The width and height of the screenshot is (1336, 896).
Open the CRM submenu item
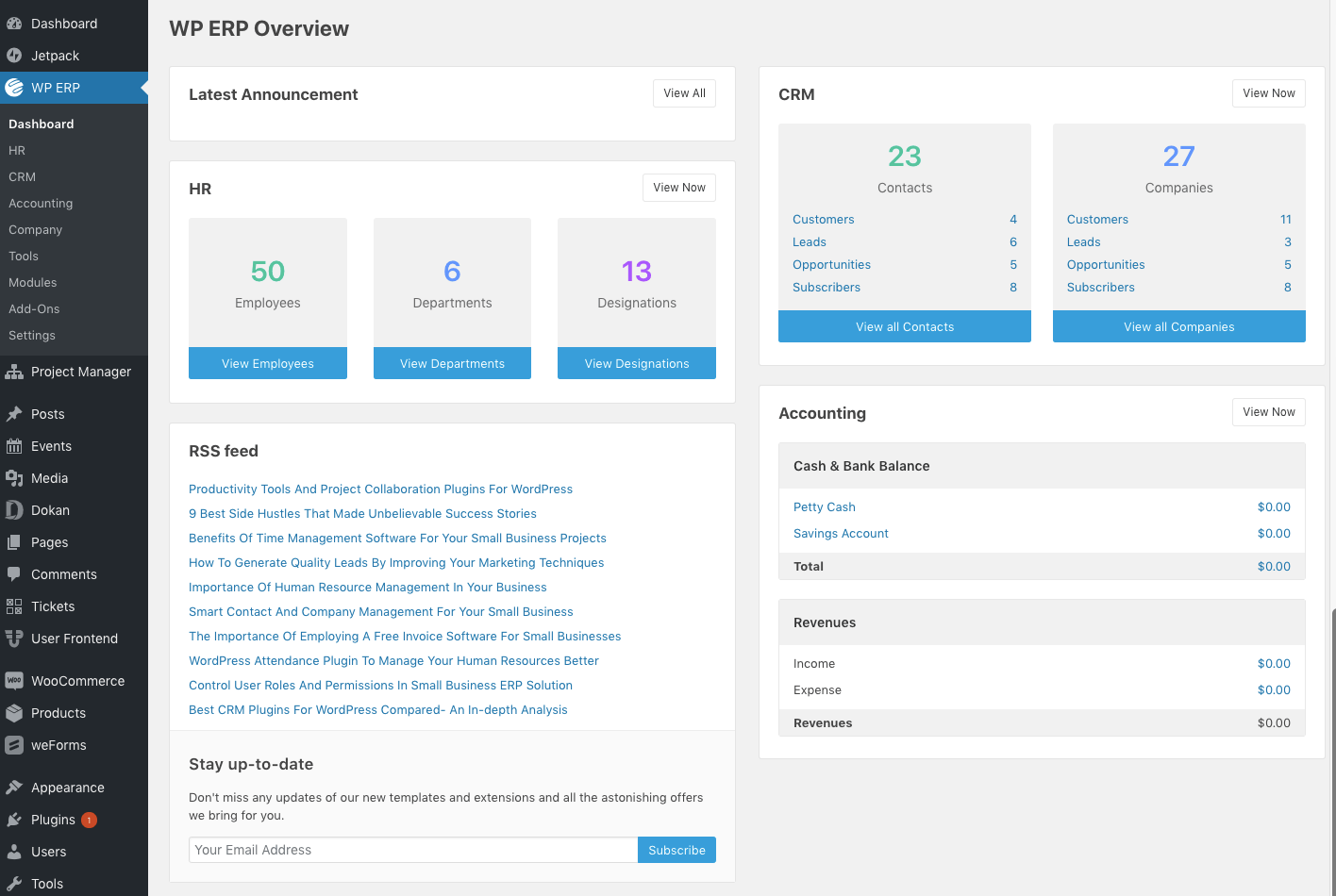(22, 177)
